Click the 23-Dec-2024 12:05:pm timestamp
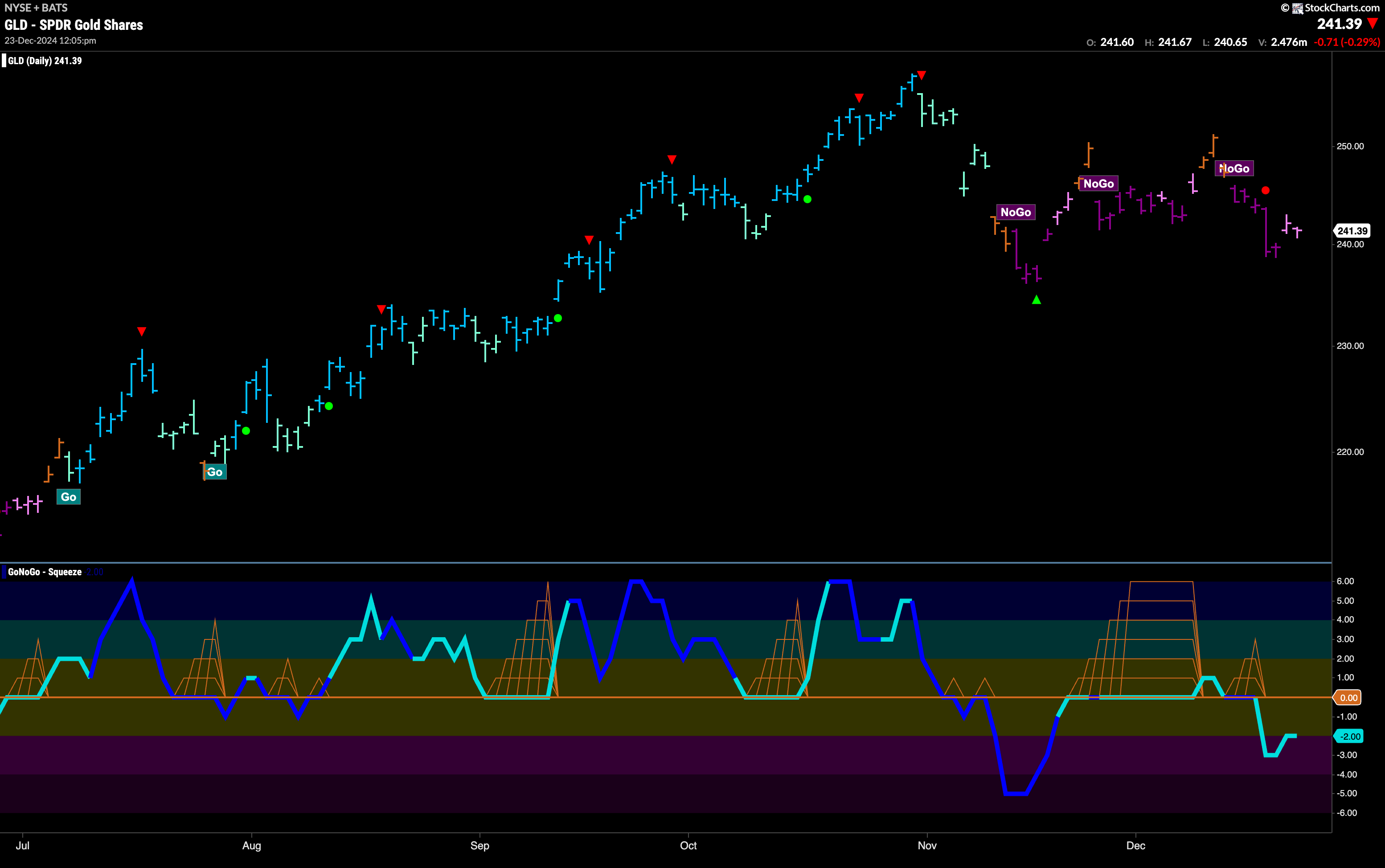 [x=50, y=41]
